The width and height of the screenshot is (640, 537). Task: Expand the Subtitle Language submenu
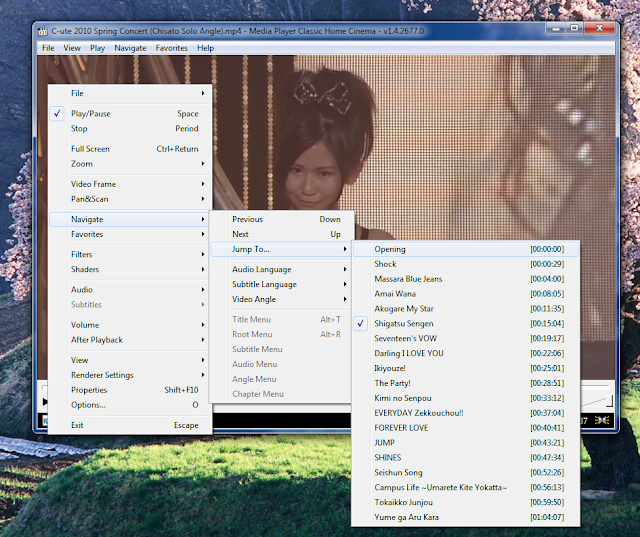(x=280, y=284)
